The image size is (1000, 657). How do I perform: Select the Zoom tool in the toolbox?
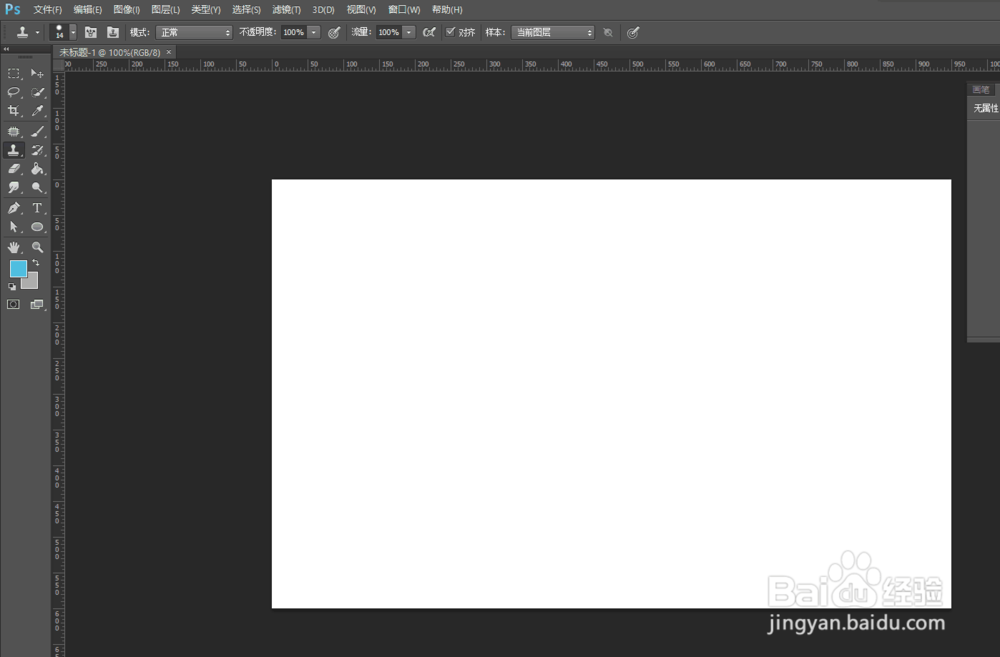(x=37, y=247)
